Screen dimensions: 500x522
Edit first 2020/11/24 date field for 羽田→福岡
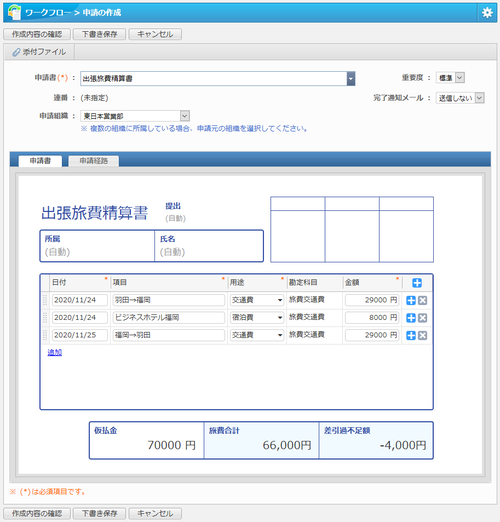(80, 300)
